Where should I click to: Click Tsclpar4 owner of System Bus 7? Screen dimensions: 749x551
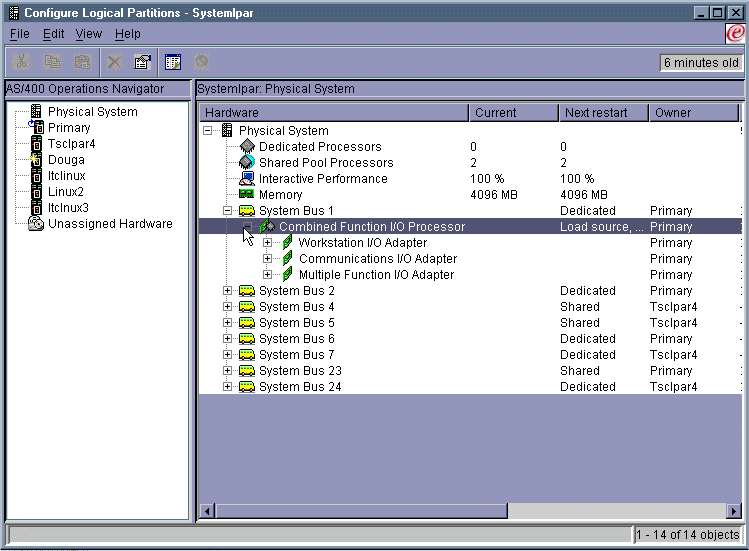tap(673, 355)
